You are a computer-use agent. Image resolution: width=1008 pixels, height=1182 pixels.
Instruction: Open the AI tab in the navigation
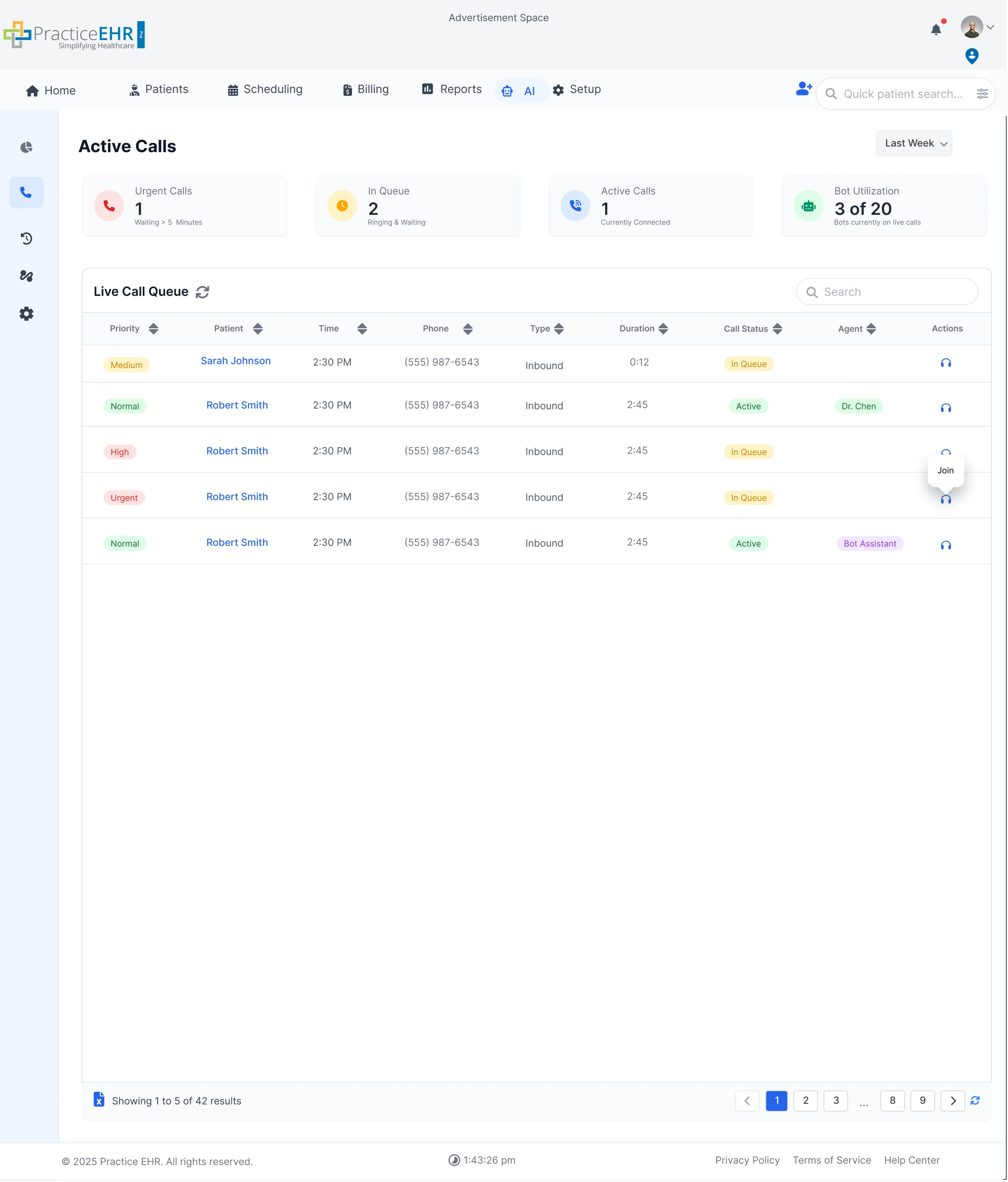pos(520,90)
